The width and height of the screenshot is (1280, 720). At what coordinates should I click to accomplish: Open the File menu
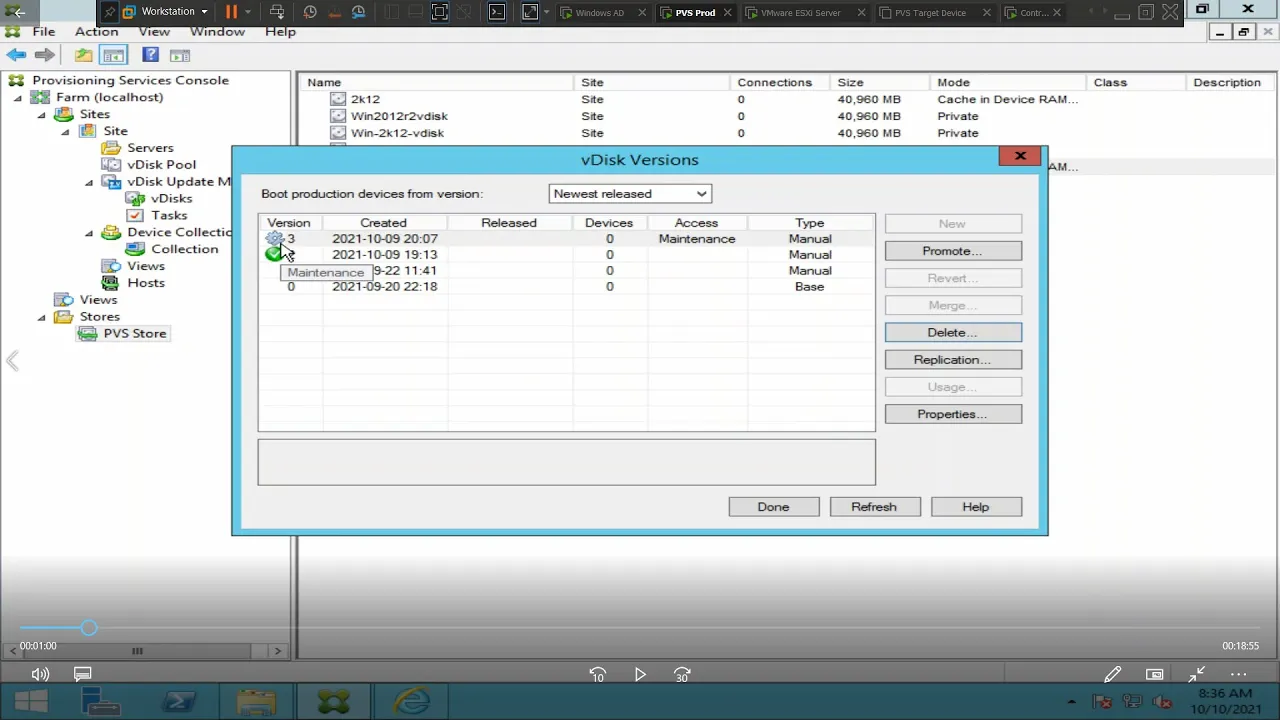pos(44,32)
